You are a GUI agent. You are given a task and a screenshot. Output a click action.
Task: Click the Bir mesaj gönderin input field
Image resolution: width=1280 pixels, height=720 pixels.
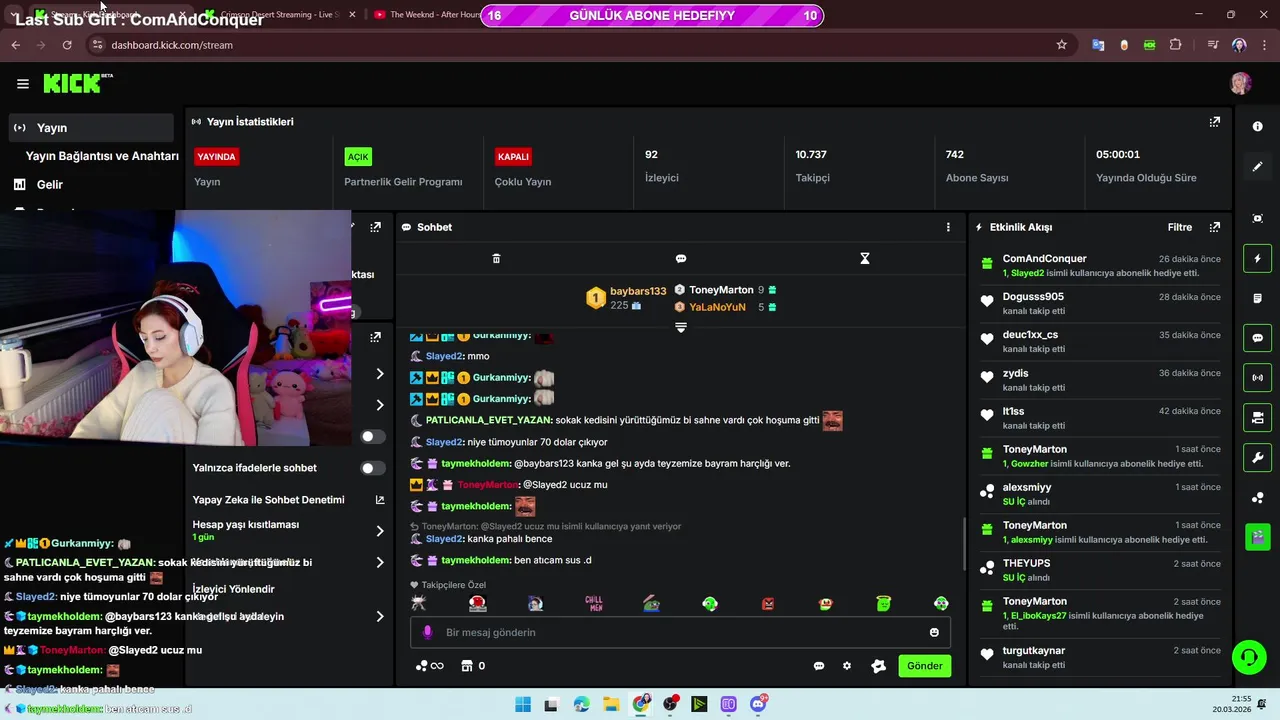click(680, 632)
